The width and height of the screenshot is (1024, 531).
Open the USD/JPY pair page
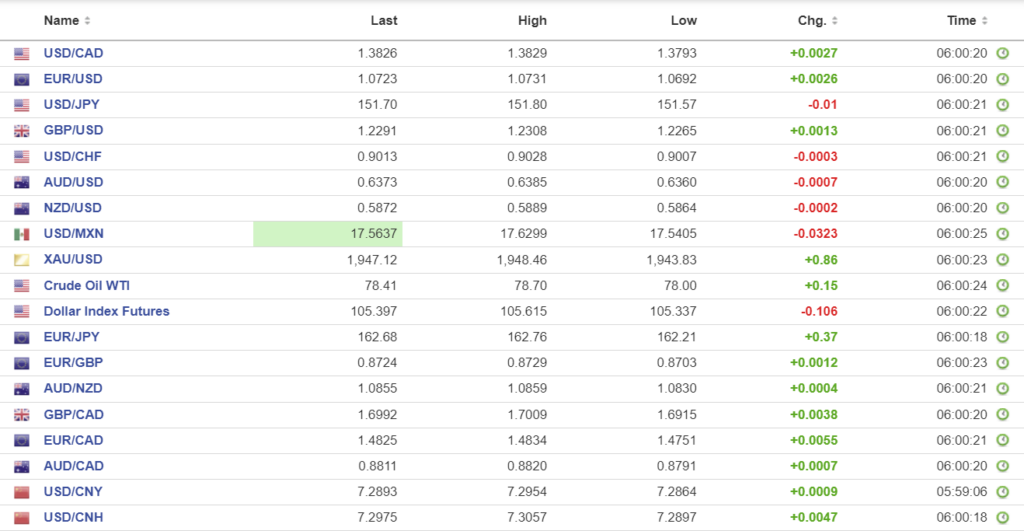pyautogui.click(x=71, y=105)
